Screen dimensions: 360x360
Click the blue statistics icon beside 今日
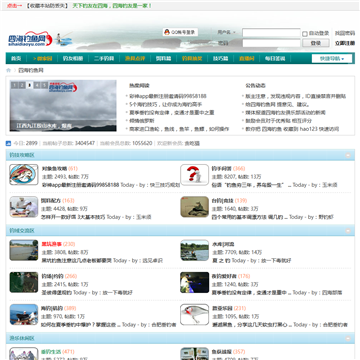click(8, 143)
